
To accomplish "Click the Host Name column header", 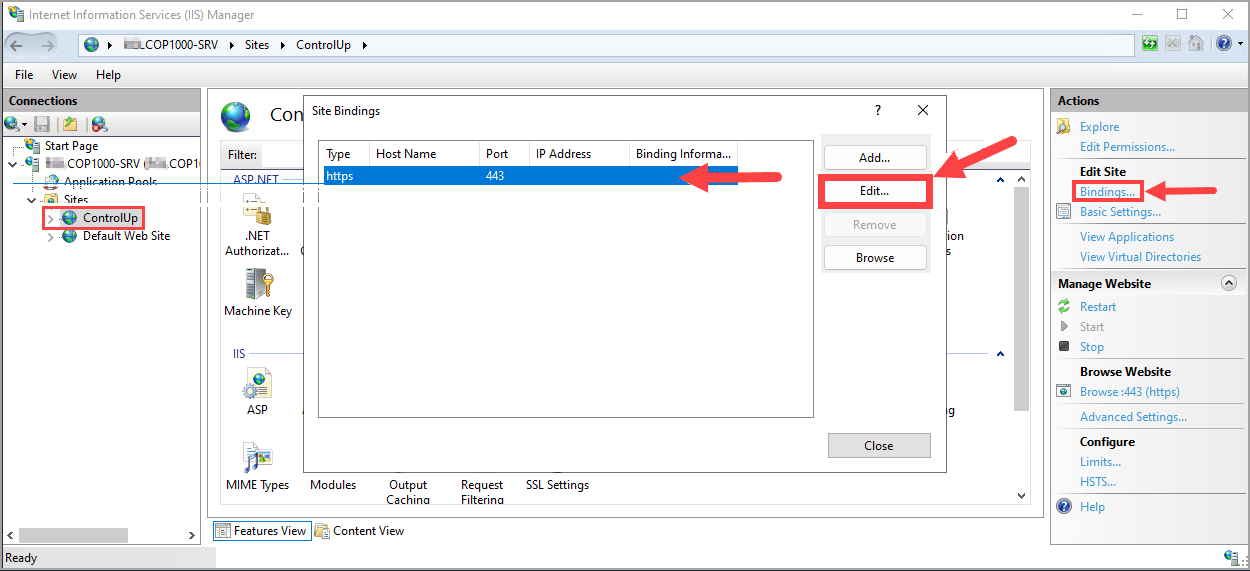I will tap(425, 154).
